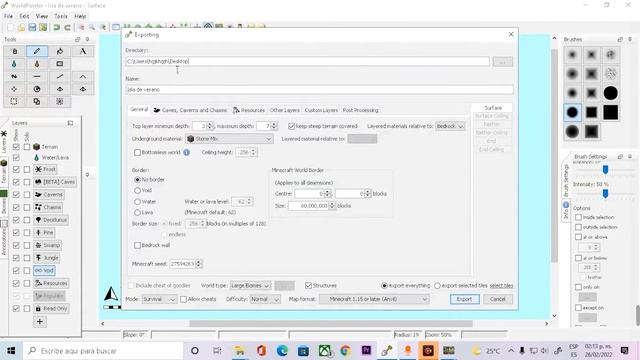Screen dimensions: 640x360
Task: Click the Cancel button
Action: (498, 299)
